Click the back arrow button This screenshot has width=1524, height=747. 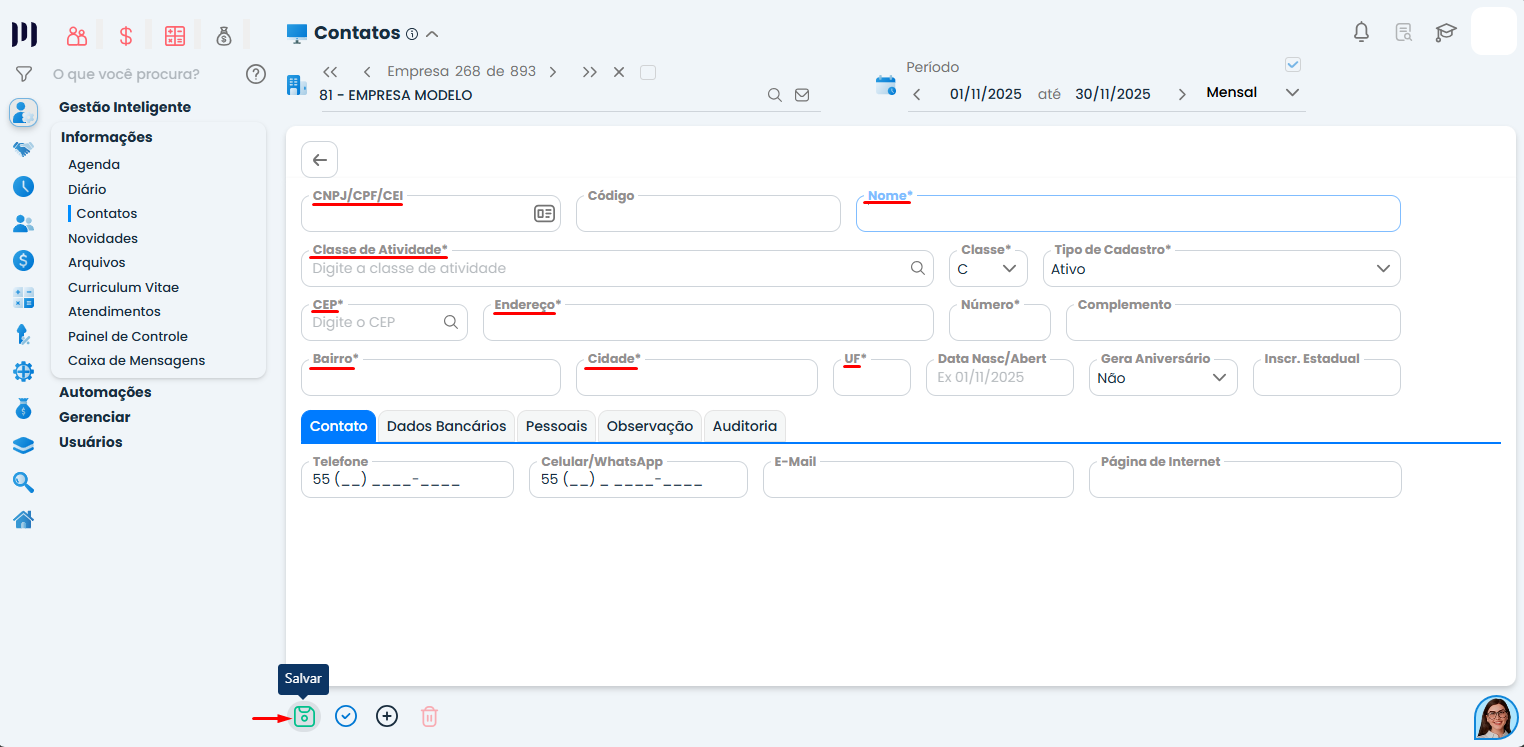[x=319, y=160]
